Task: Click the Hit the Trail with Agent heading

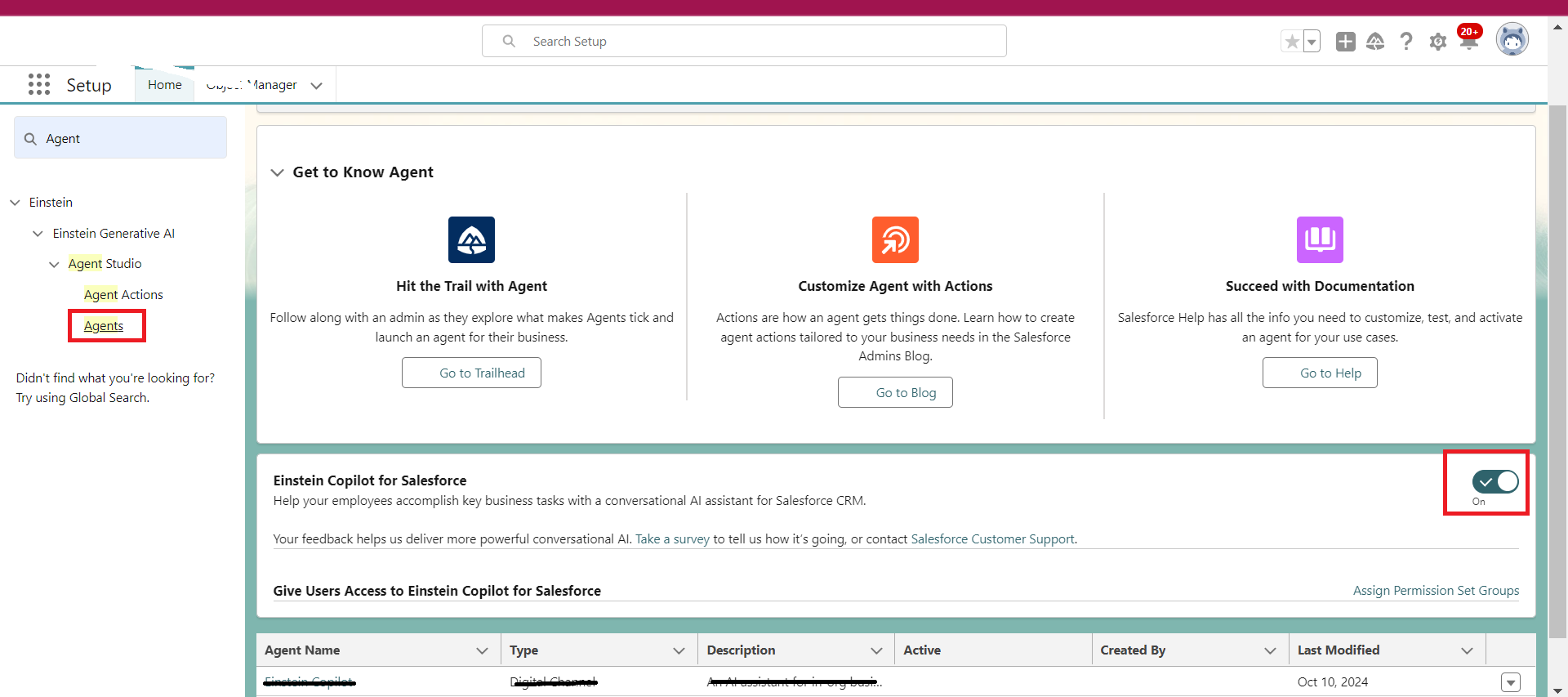Action: 471,286
